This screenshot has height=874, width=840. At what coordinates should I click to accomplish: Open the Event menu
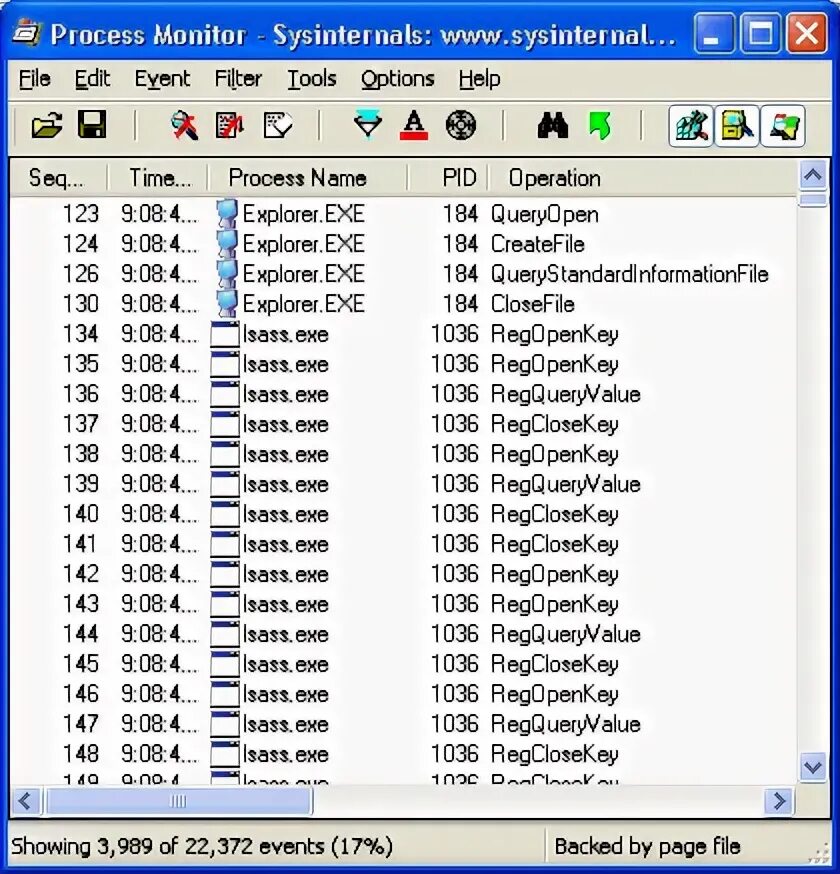(162, 79)
